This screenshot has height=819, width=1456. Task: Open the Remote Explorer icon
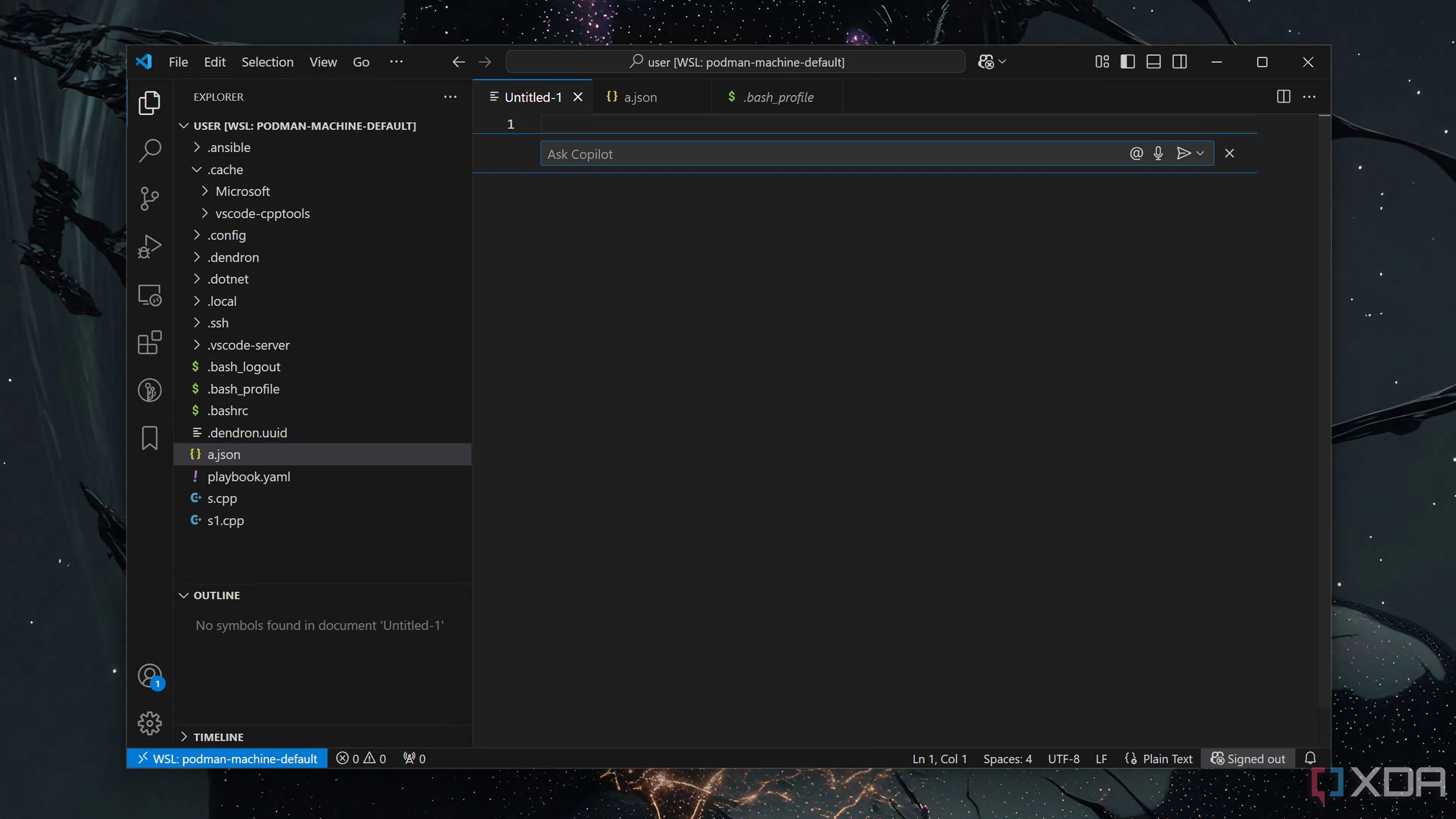(x=149, y=295)
